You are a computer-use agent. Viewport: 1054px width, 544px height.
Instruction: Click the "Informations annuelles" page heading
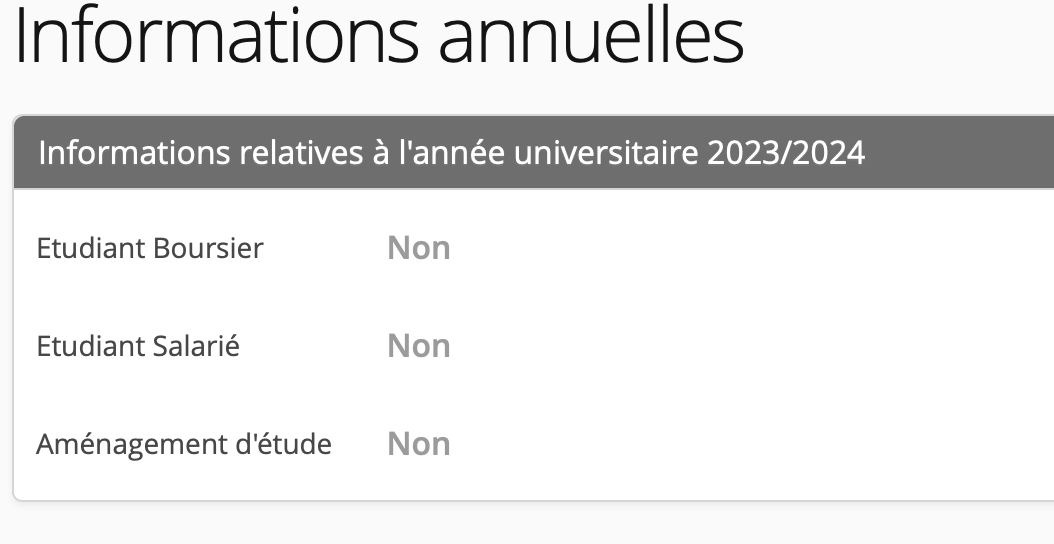pyautogui.click(x=379, y=37)
